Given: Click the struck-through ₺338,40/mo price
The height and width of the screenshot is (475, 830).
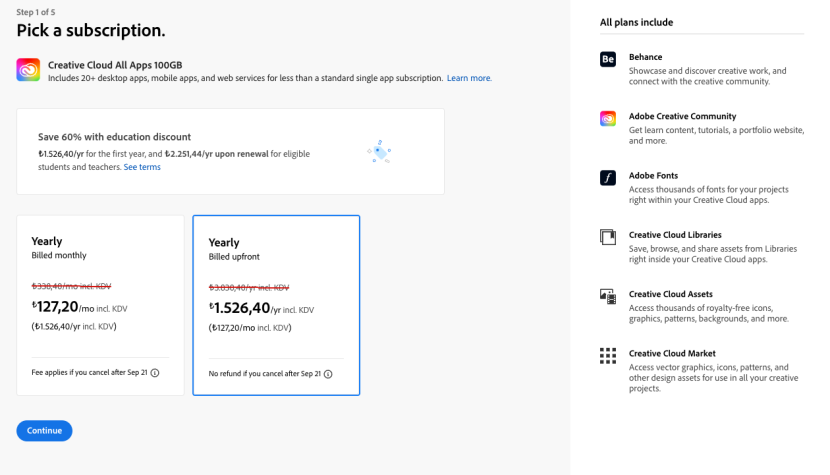Looking at the screenshot, I should (71, 286).
